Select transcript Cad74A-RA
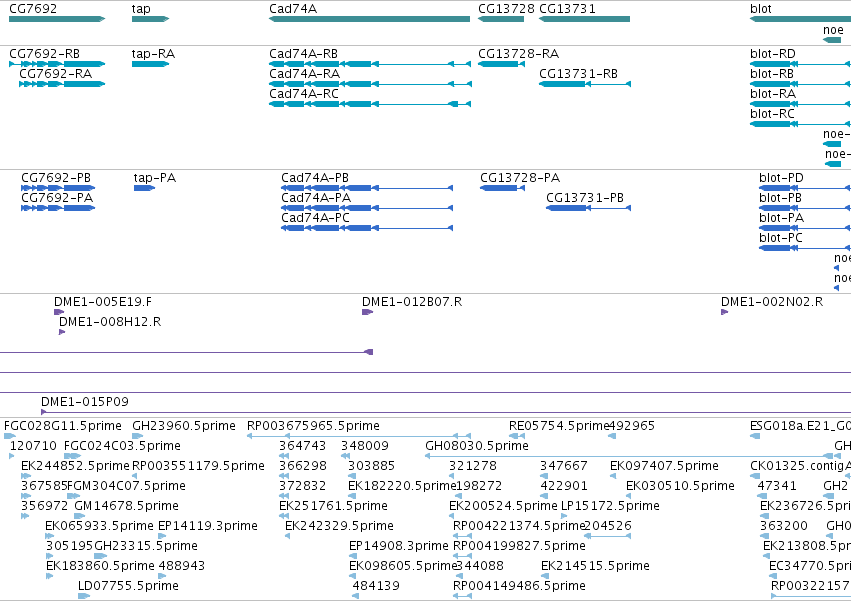Viewport: 851px width, 601px height. coord(370,84)
